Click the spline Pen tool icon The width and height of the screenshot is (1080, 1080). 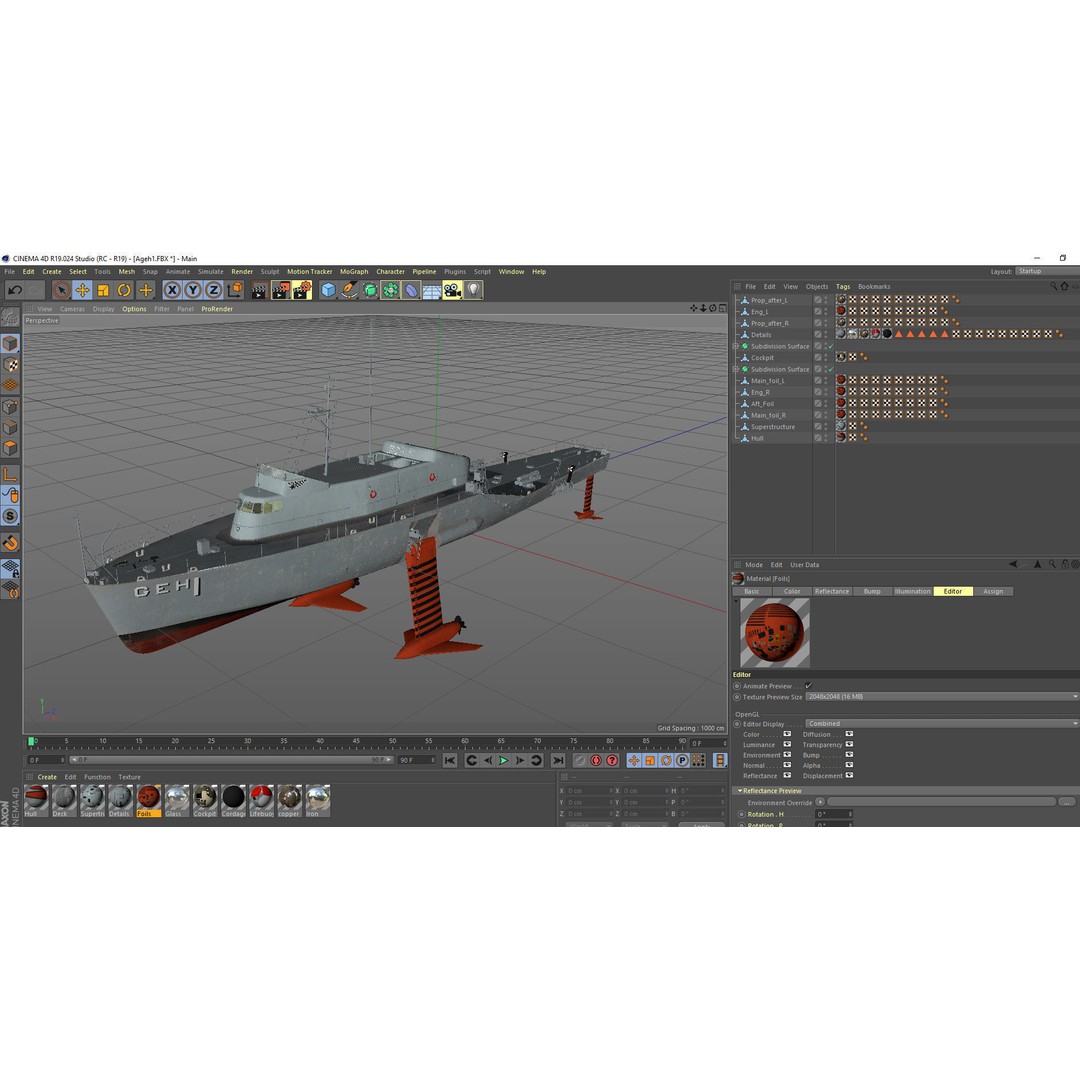[x=349, y=290]
